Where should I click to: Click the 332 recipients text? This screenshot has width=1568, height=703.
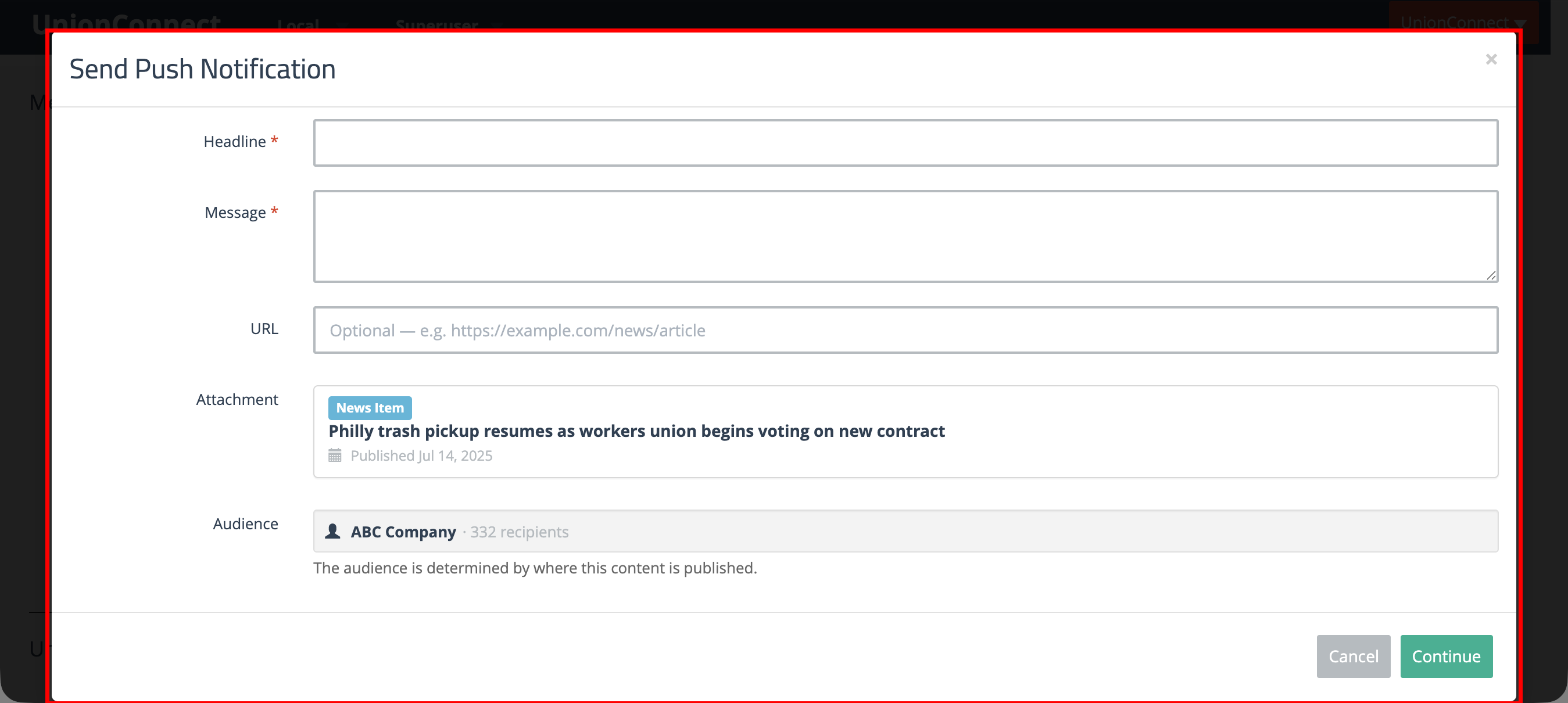(518, 532)
